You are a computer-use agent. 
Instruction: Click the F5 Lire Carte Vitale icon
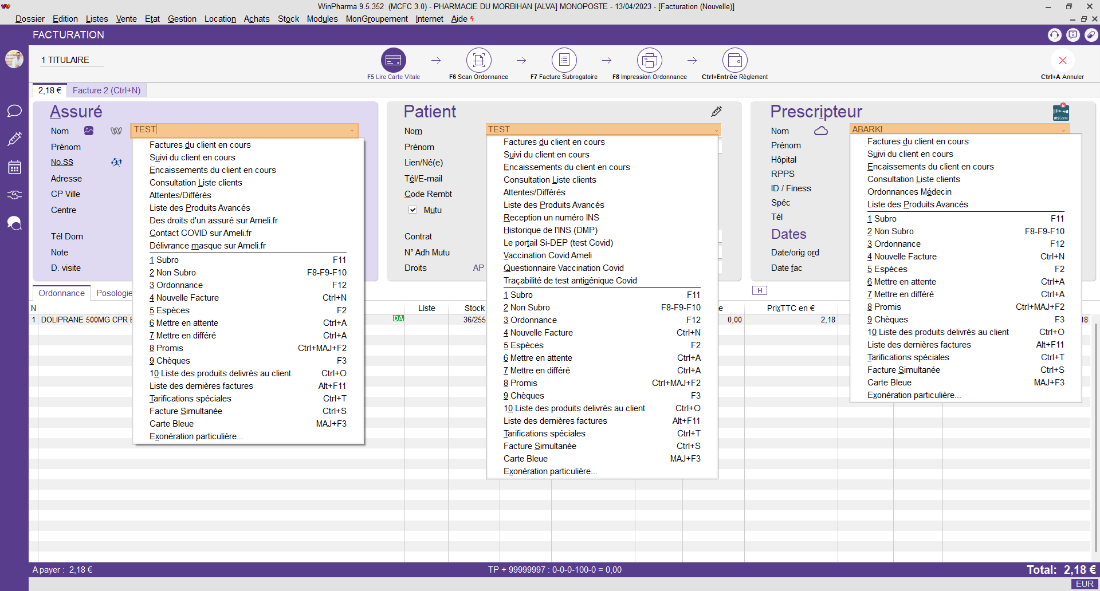pyautogui.click(x=393, y=59)
